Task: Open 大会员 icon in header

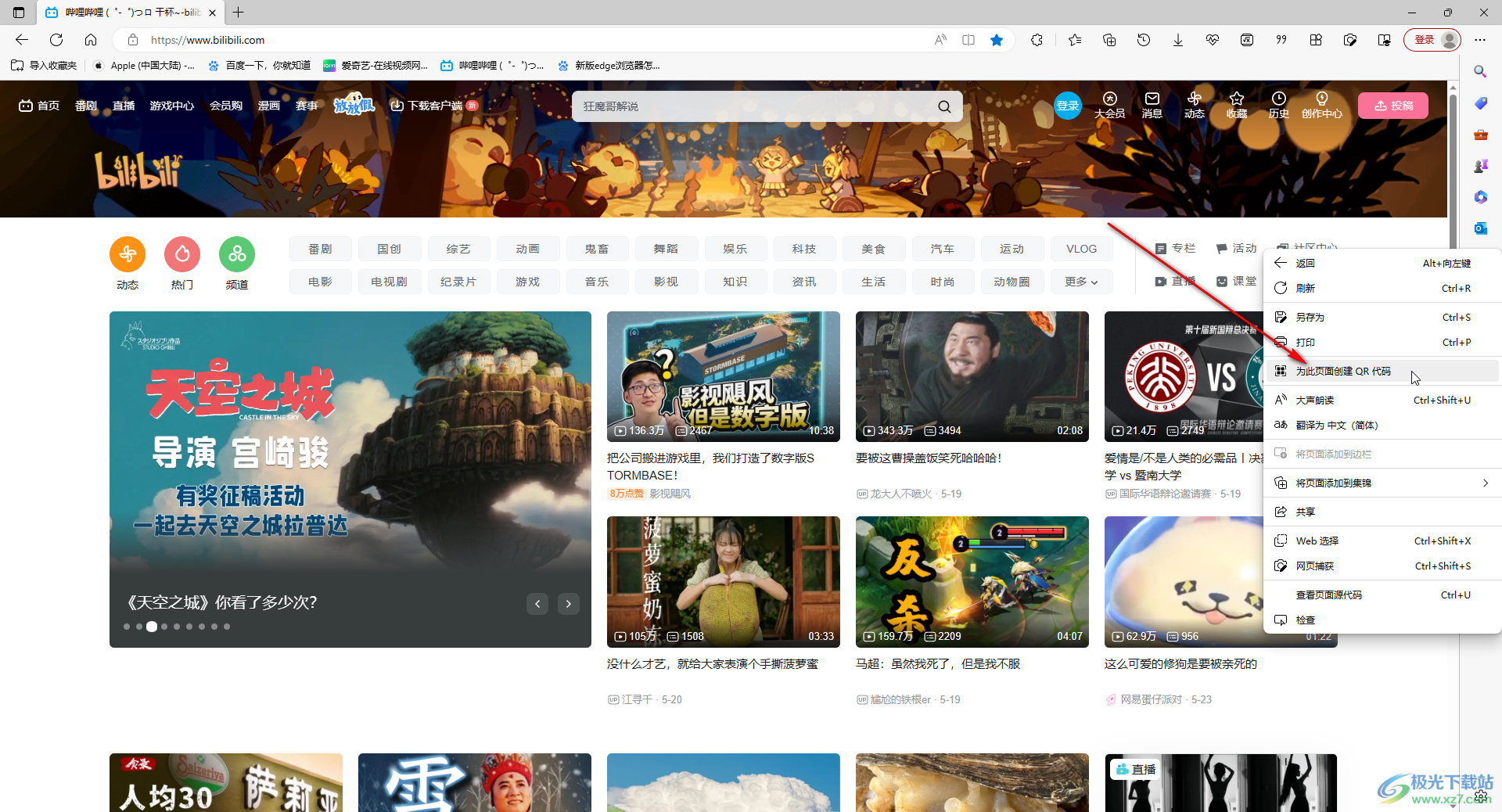Action: point(1109,105)
